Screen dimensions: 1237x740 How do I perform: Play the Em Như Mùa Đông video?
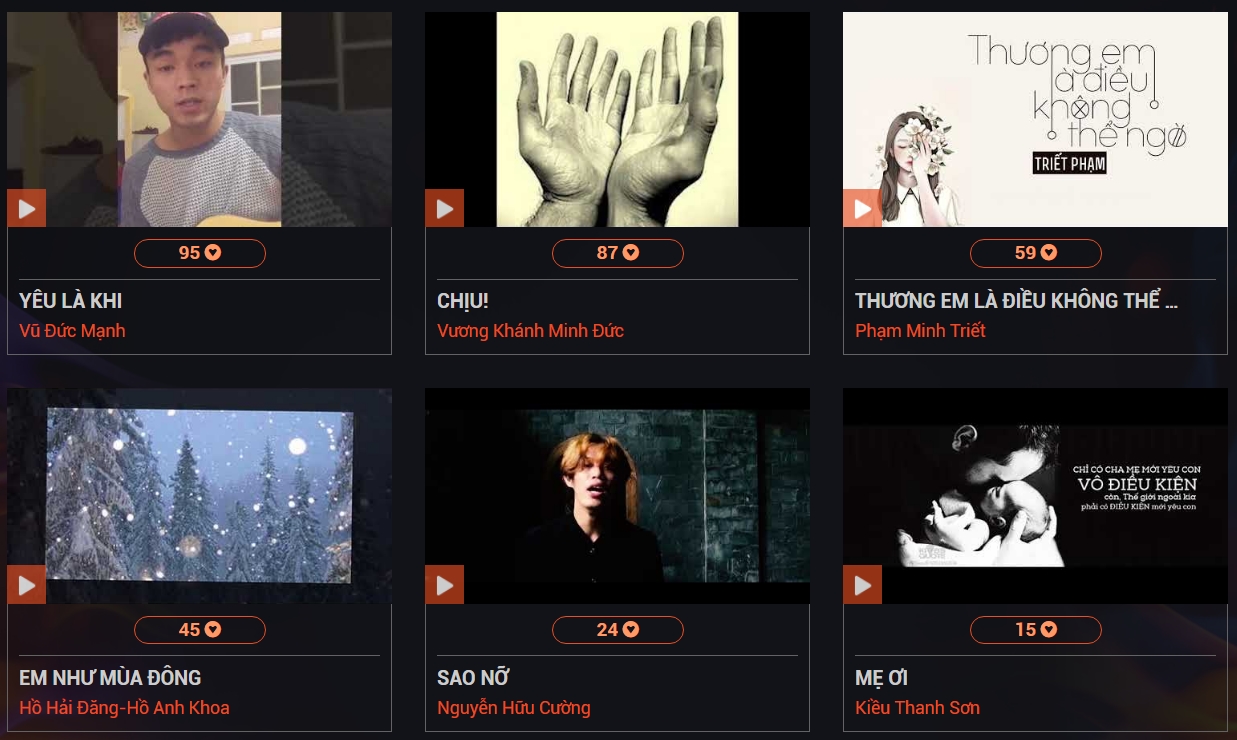point(26,585)
